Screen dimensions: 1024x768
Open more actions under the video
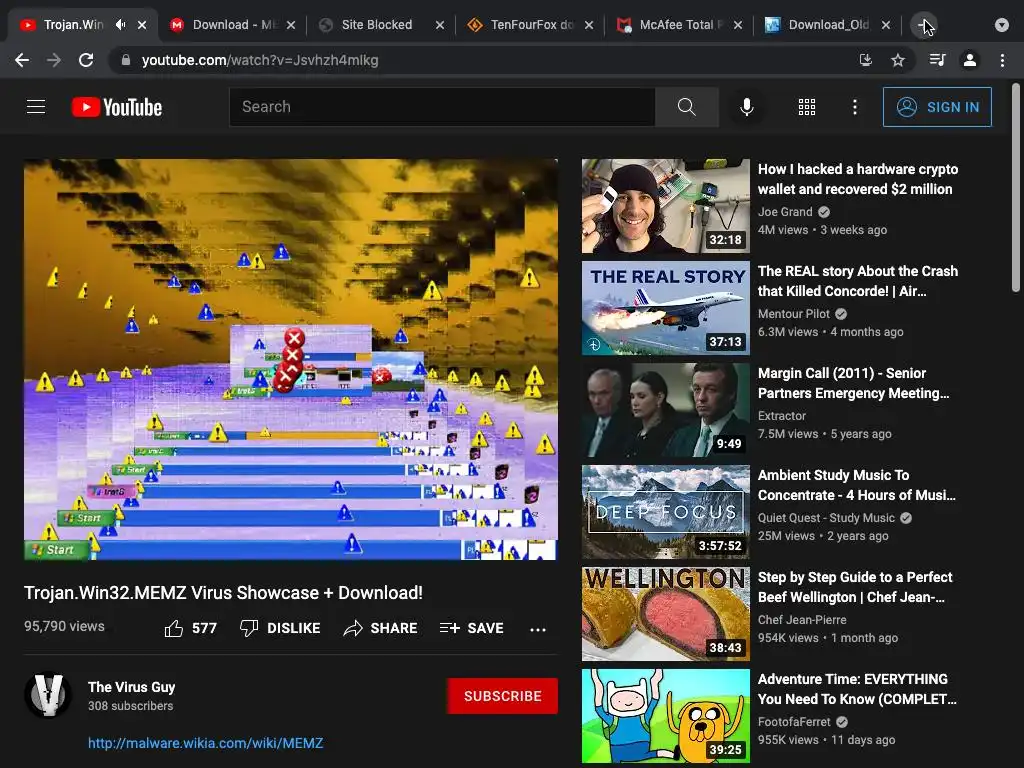[x=537, y=630]
